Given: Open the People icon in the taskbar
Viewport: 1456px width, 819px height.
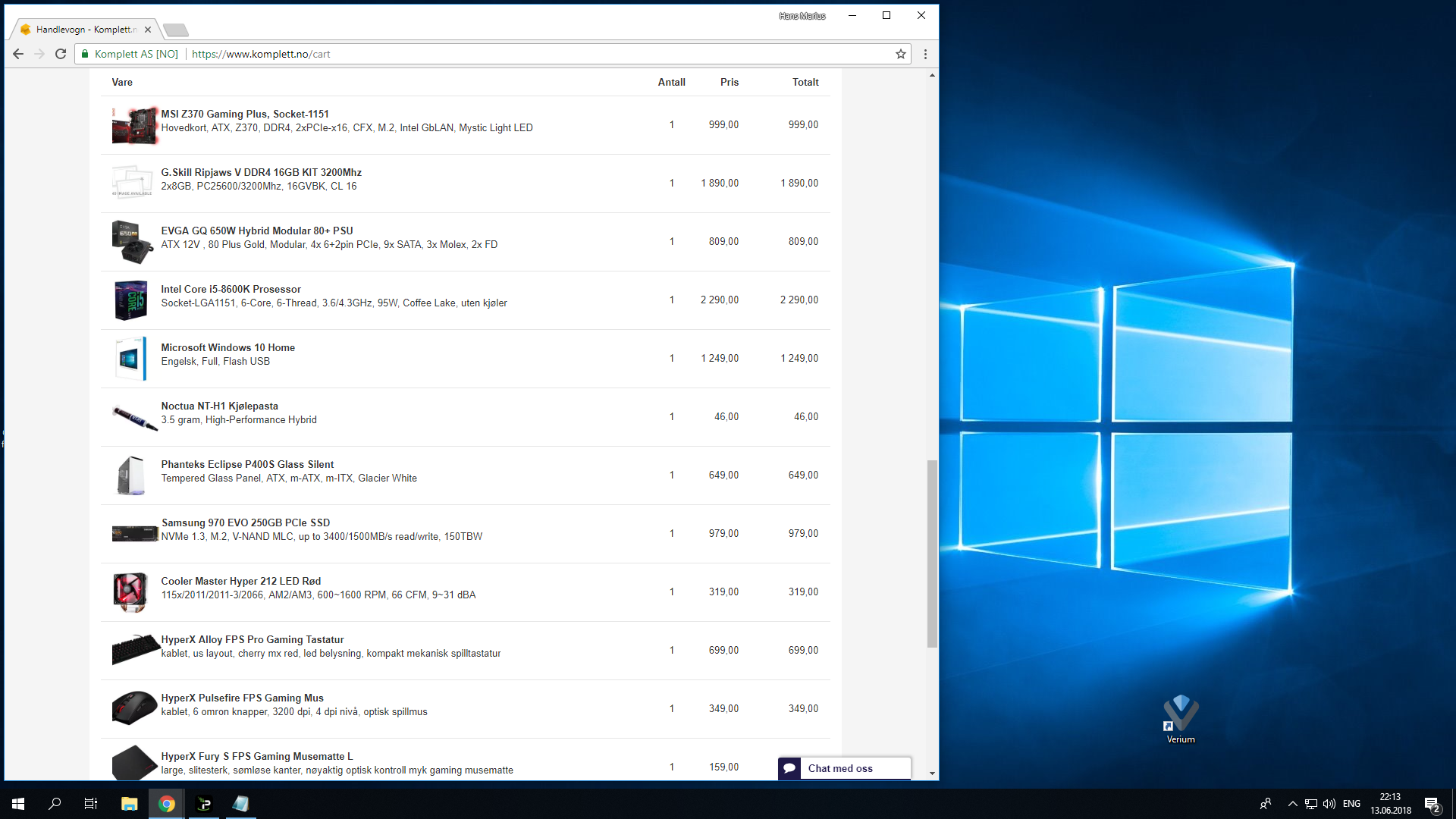Looking at the screenshot, I should tap(1265, 804).
